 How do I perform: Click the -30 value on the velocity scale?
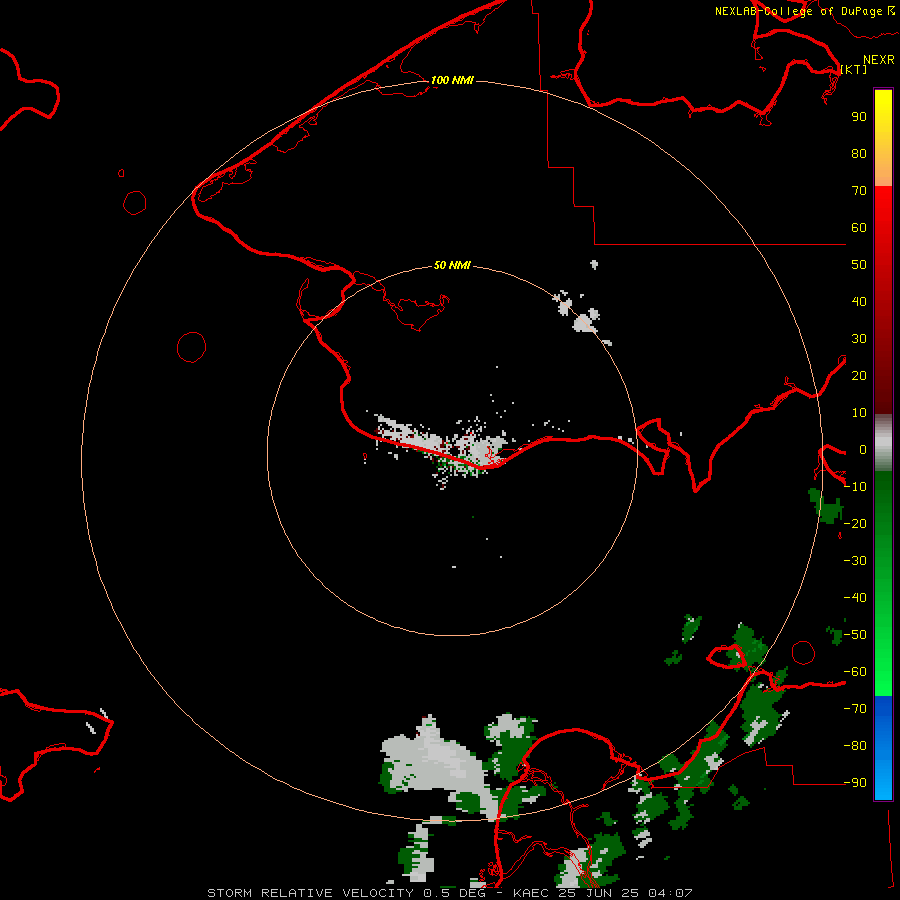click(855, 561)
